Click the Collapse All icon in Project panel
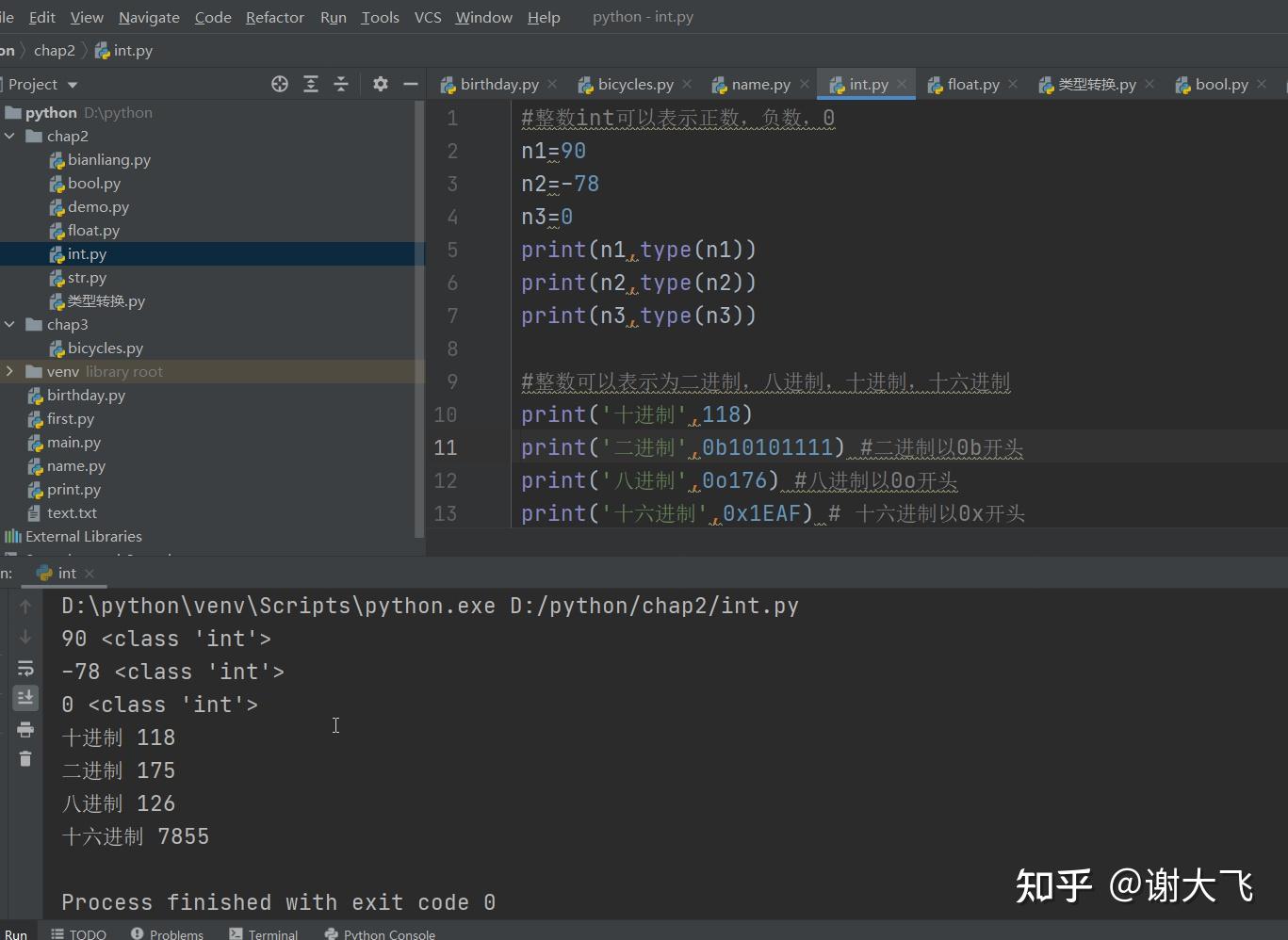The image size is (1288, 940). pyautogui.click(x=341, y=84)
